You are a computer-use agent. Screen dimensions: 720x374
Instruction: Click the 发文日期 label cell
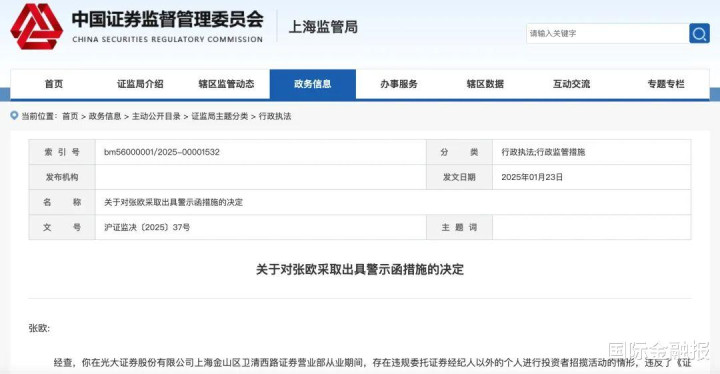459,177
